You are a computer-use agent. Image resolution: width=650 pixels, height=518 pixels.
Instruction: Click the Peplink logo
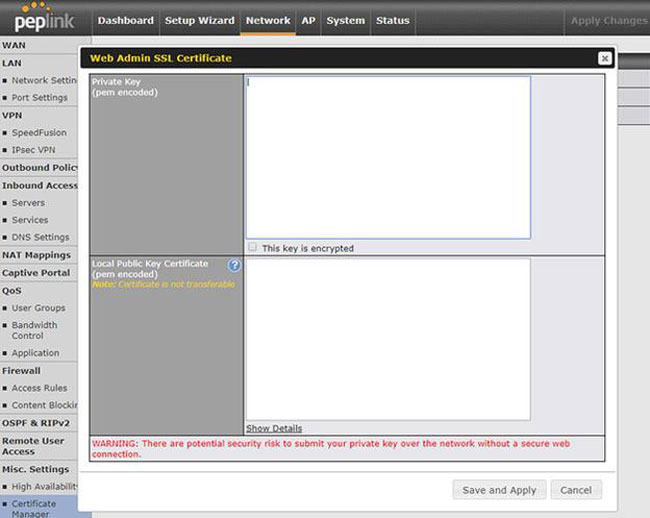point(45,20)
